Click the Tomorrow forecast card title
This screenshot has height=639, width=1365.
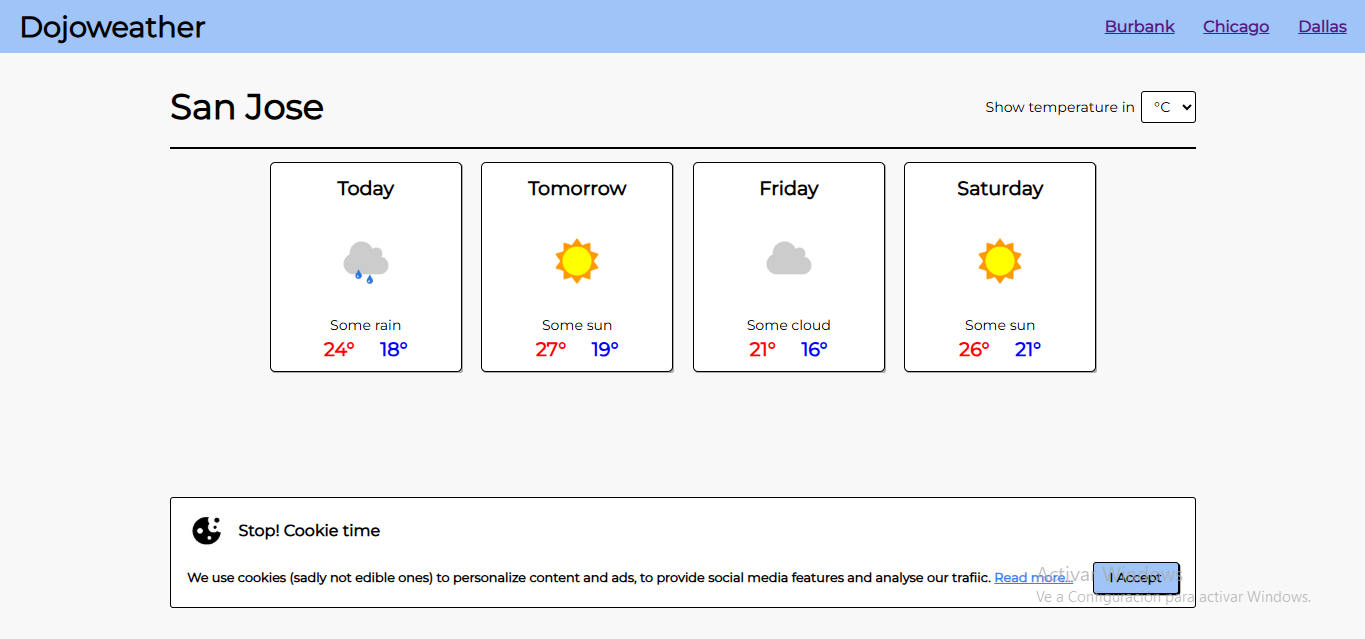click(577, 188)
